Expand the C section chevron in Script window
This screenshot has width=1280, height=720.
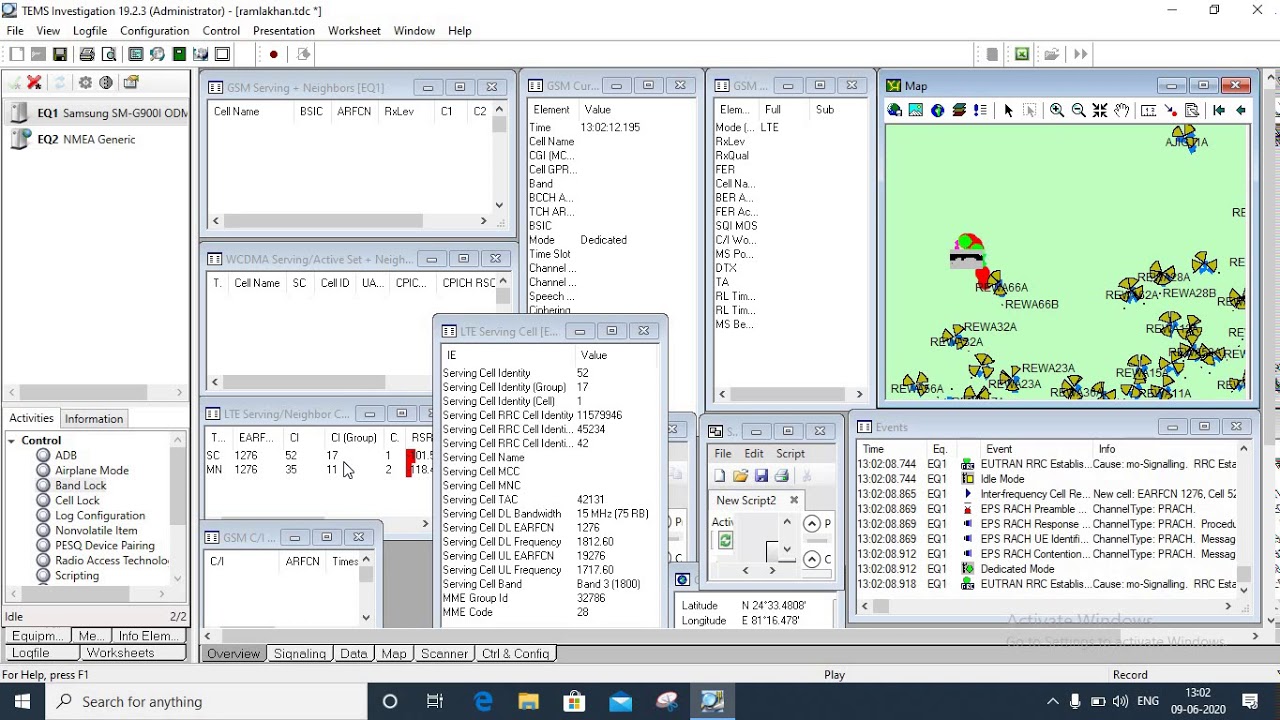812,559
